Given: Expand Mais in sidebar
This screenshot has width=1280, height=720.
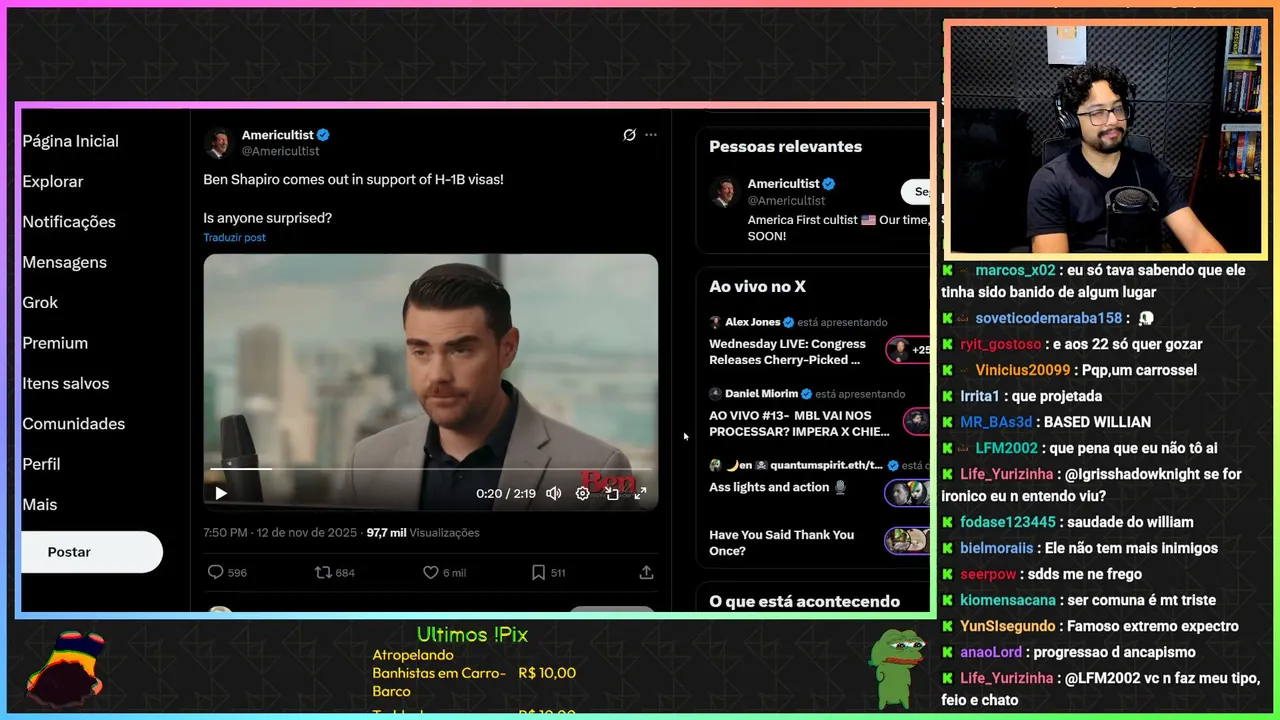Looking at the screenshot, I should 40,505.
